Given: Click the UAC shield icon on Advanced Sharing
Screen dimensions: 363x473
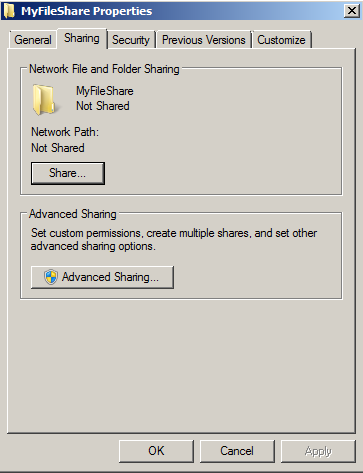Looking at the screenshot, I should [x=51, y=277].
